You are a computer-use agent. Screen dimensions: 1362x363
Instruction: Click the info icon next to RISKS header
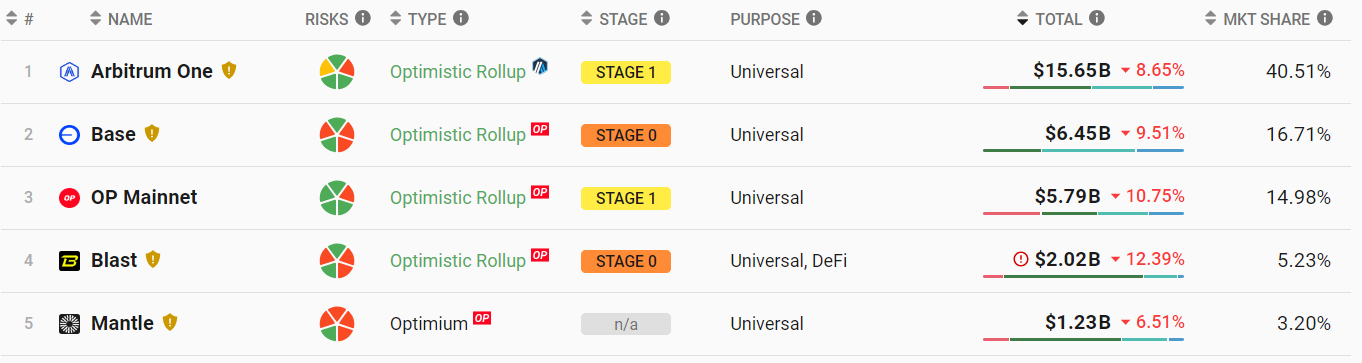pos(363,18)
